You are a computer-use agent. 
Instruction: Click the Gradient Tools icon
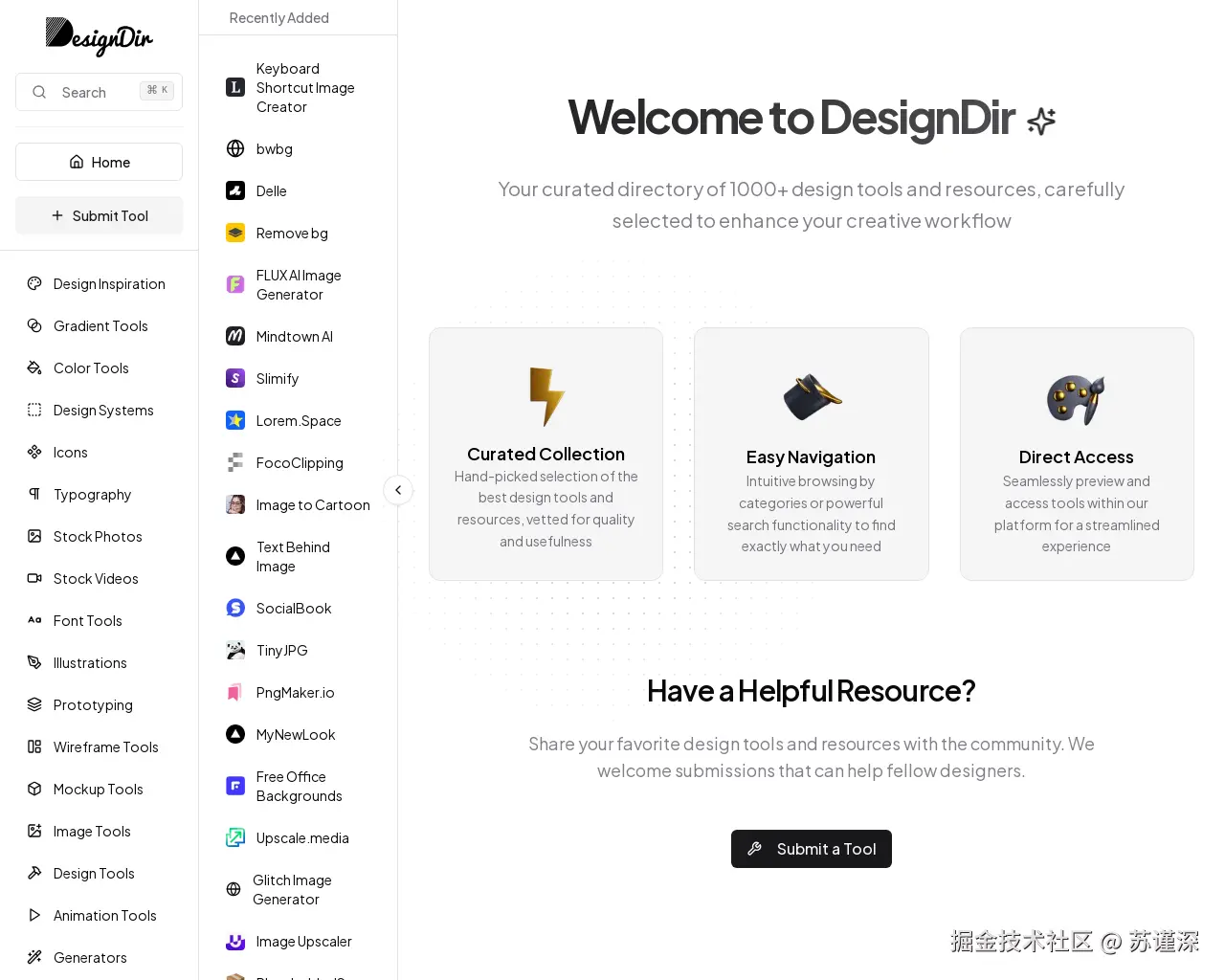click(34, 325)
